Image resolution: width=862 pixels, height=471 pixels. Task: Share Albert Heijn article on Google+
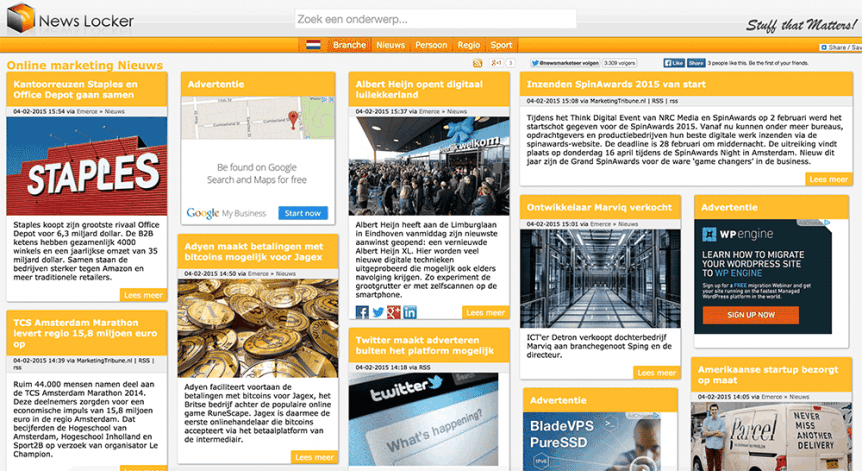pyautogui.click(x=394, y=312)
